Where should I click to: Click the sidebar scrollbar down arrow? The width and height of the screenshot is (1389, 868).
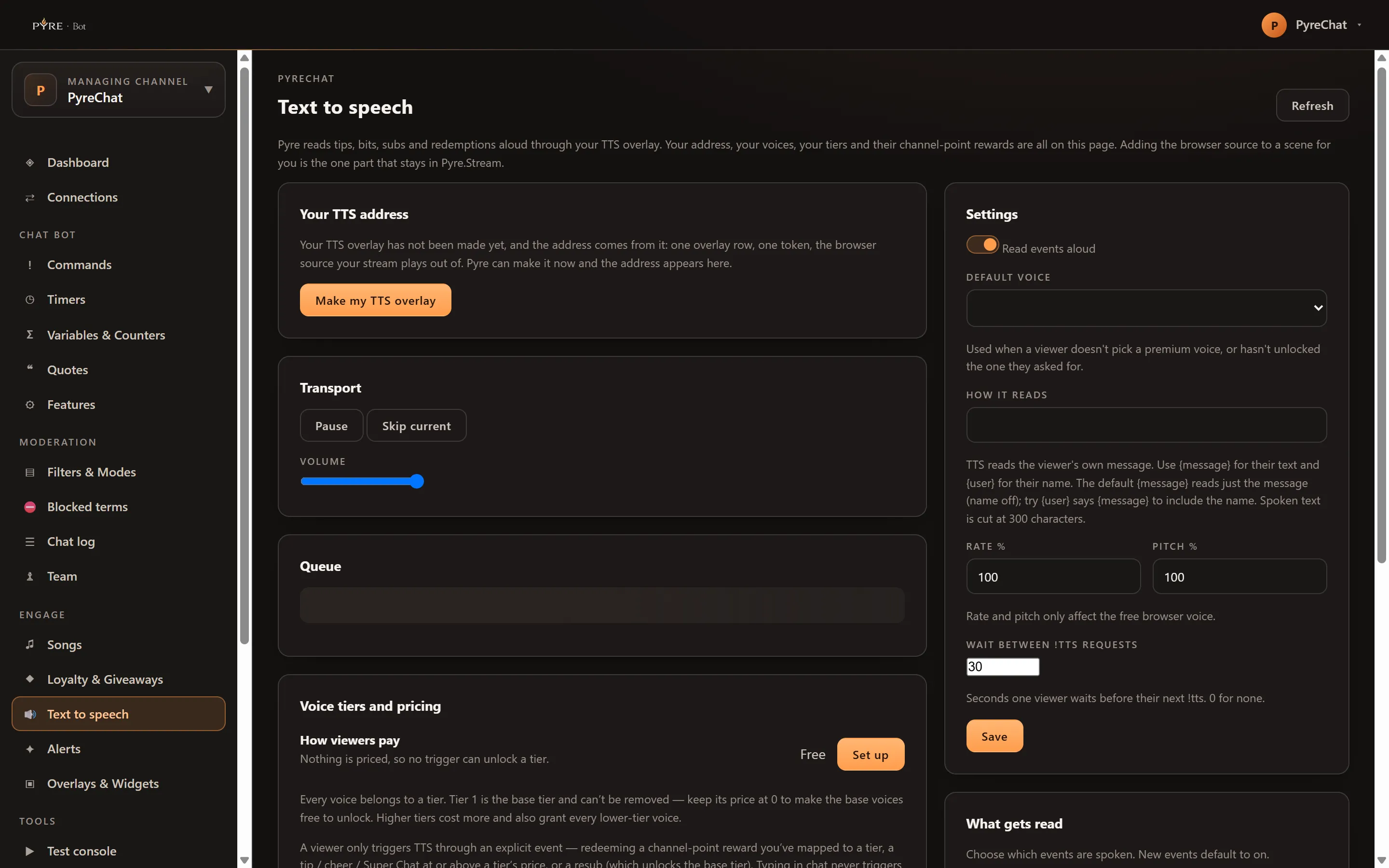coord(245,860)
